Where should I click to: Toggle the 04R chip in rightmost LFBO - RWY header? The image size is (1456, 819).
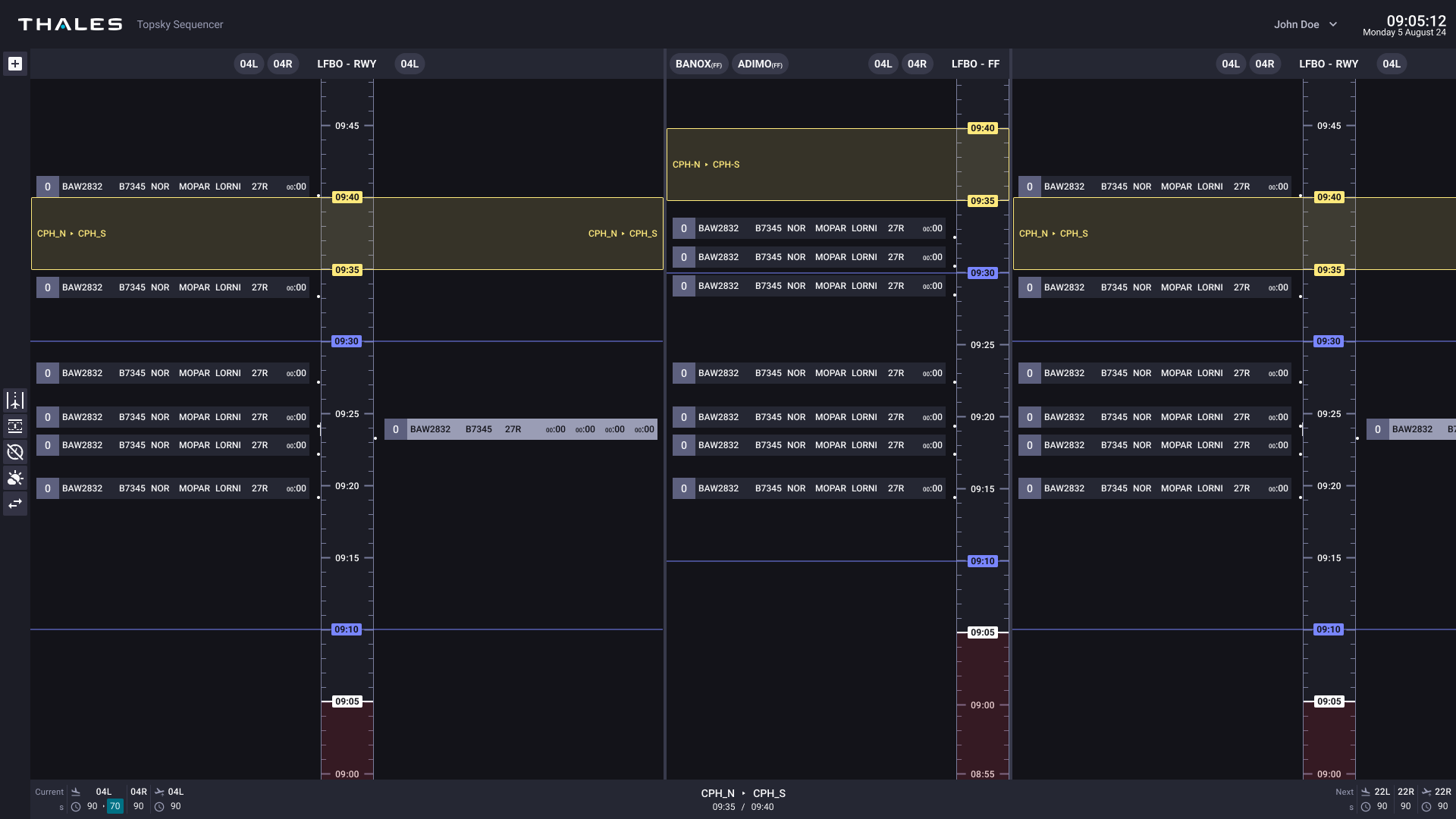tap(1265, 64)
